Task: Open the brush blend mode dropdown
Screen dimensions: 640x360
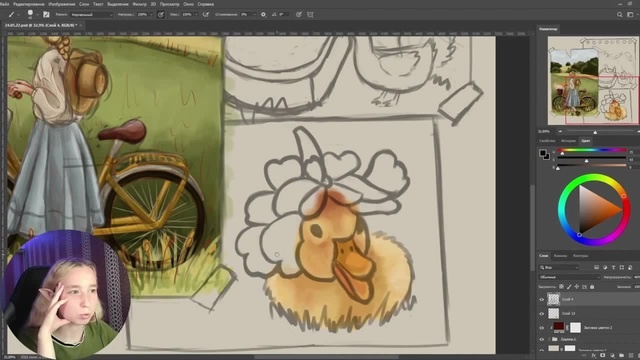Action: coord(91,15)
